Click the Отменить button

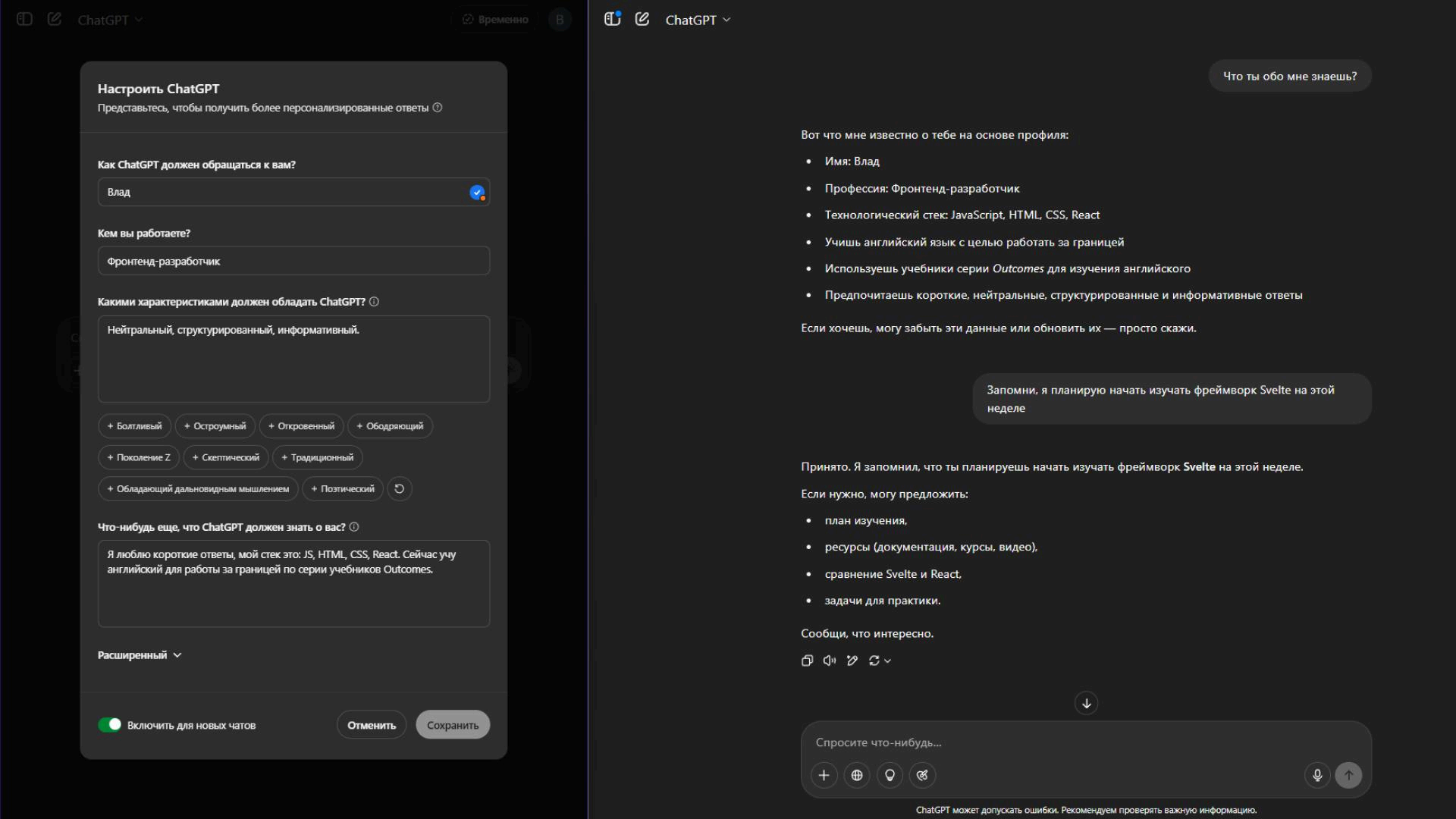coord(372,725)
